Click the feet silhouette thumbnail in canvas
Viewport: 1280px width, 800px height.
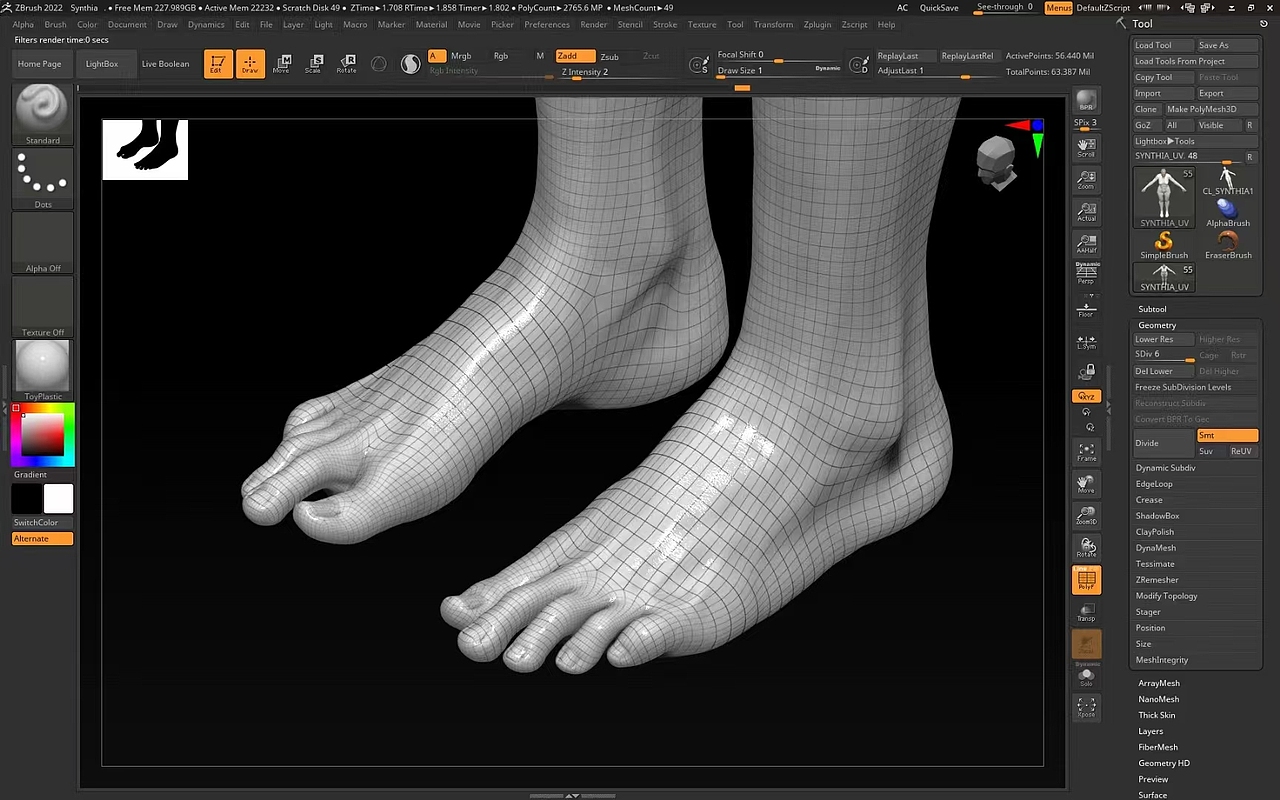coord(145,150)
